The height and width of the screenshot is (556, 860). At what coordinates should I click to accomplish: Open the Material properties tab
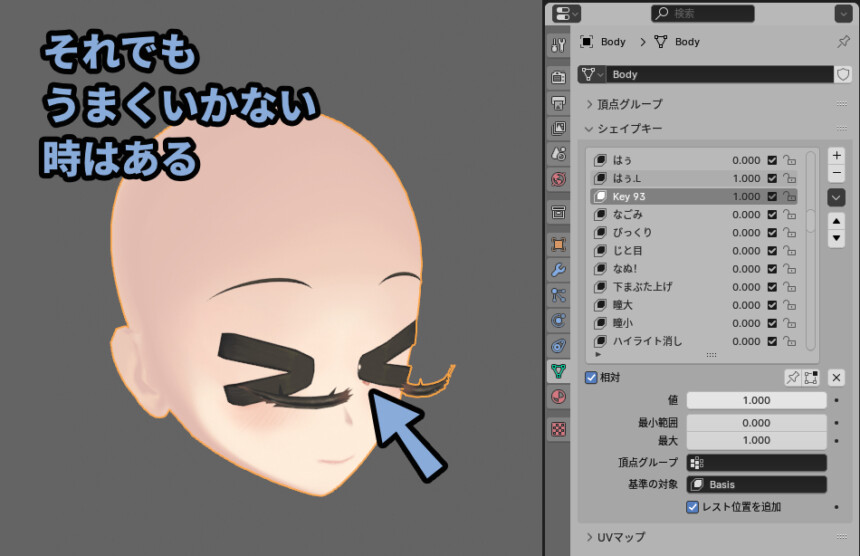click(558, 396)
